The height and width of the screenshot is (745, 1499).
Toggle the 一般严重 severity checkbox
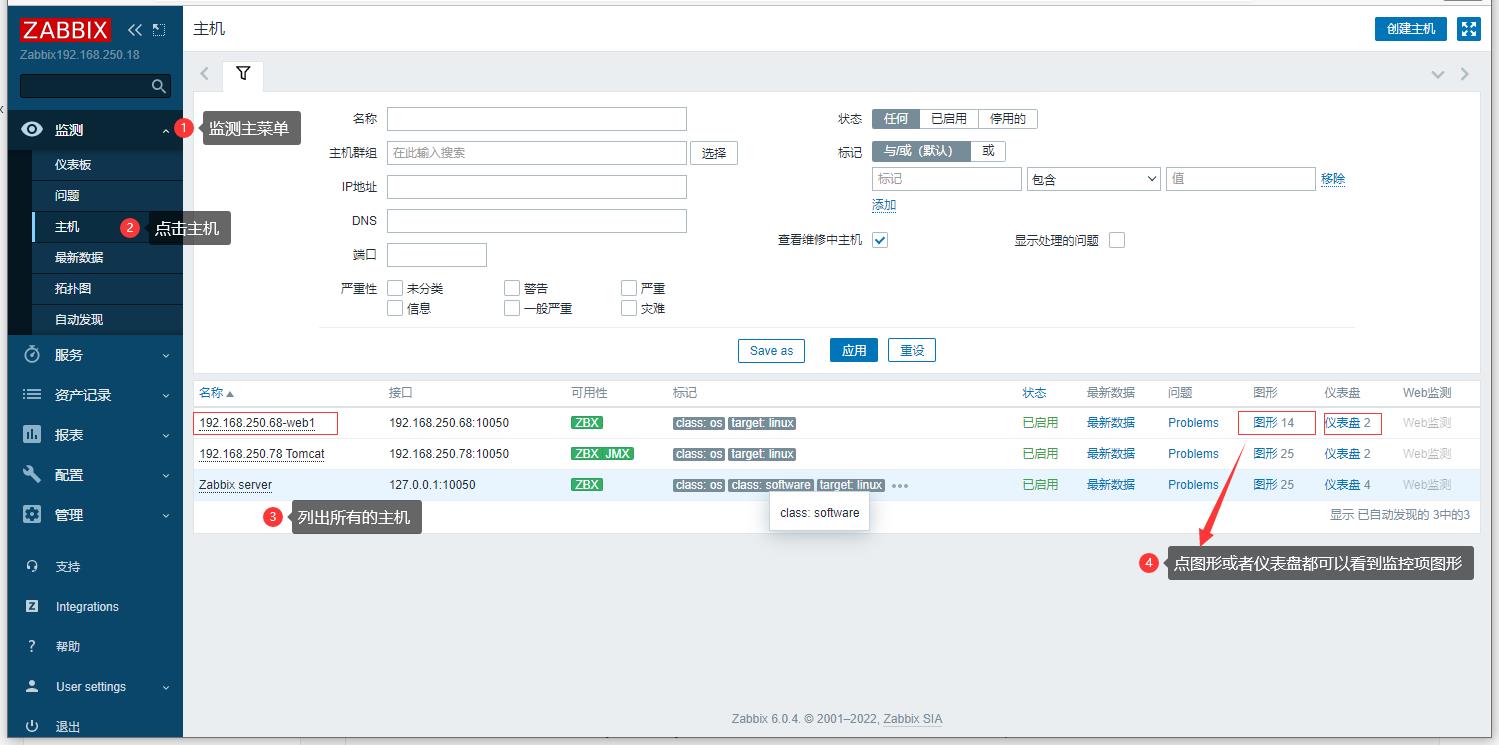[512, 308]
